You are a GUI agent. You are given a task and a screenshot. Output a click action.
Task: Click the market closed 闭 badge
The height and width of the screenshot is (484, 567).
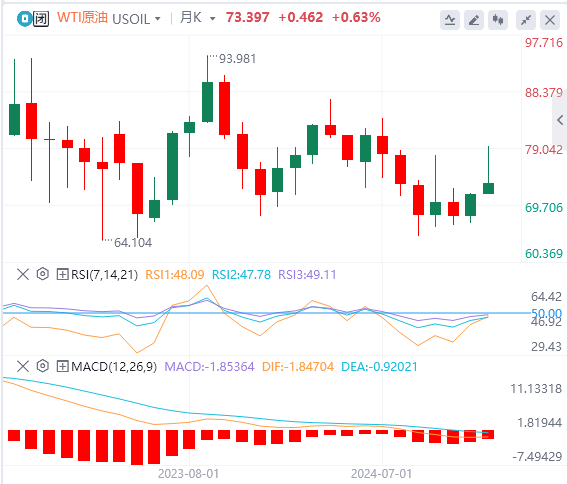point(41,19)
